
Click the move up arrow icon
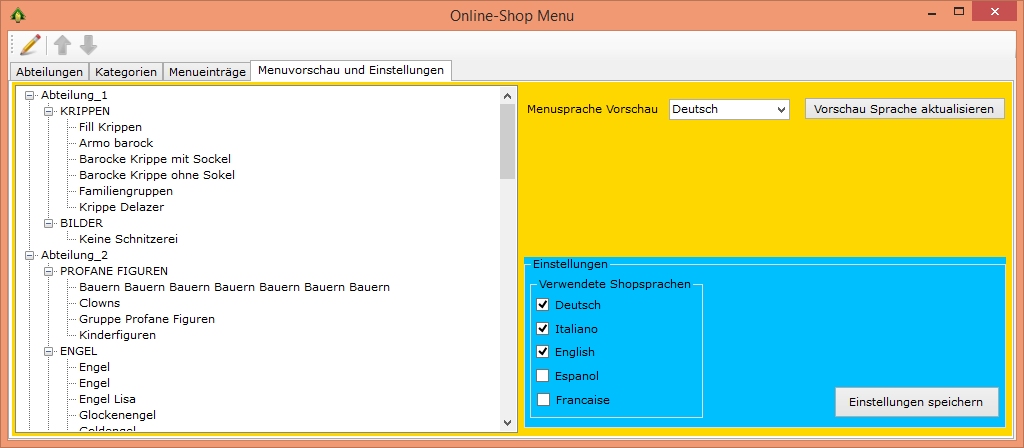click(63, 44)
